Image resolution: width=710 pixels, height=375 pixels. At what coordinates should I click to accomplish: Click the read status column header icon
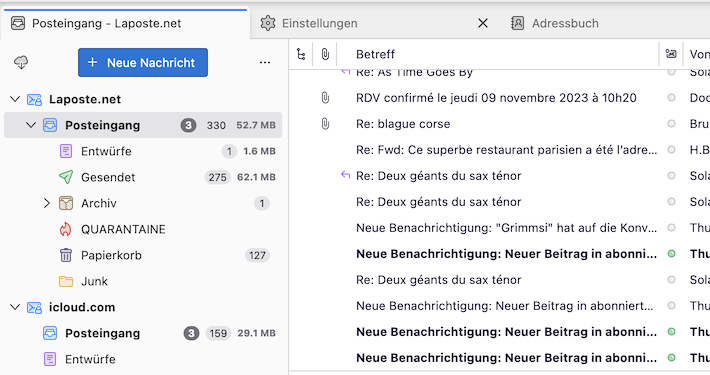[671, 54]
